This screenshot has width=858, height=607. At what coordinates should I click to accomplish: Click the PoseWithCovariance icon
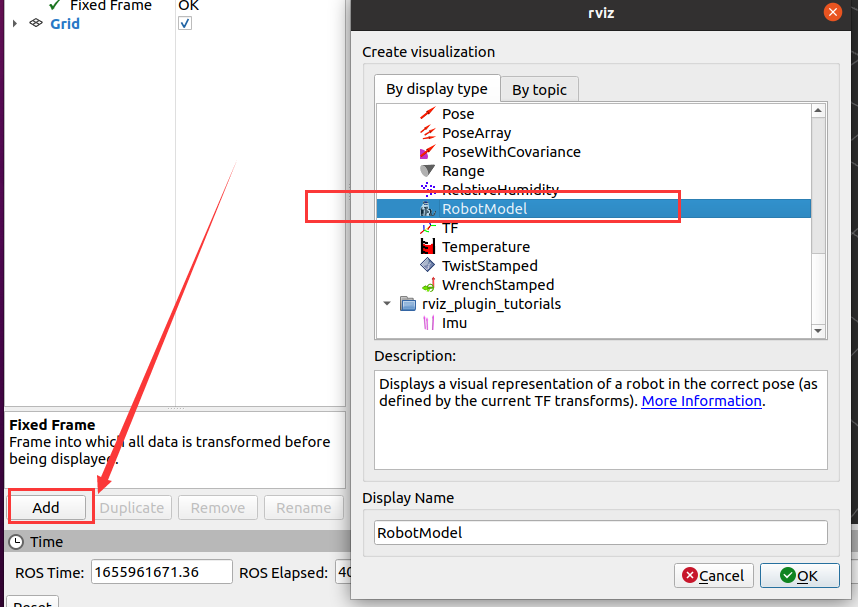(x=427, y=152)
